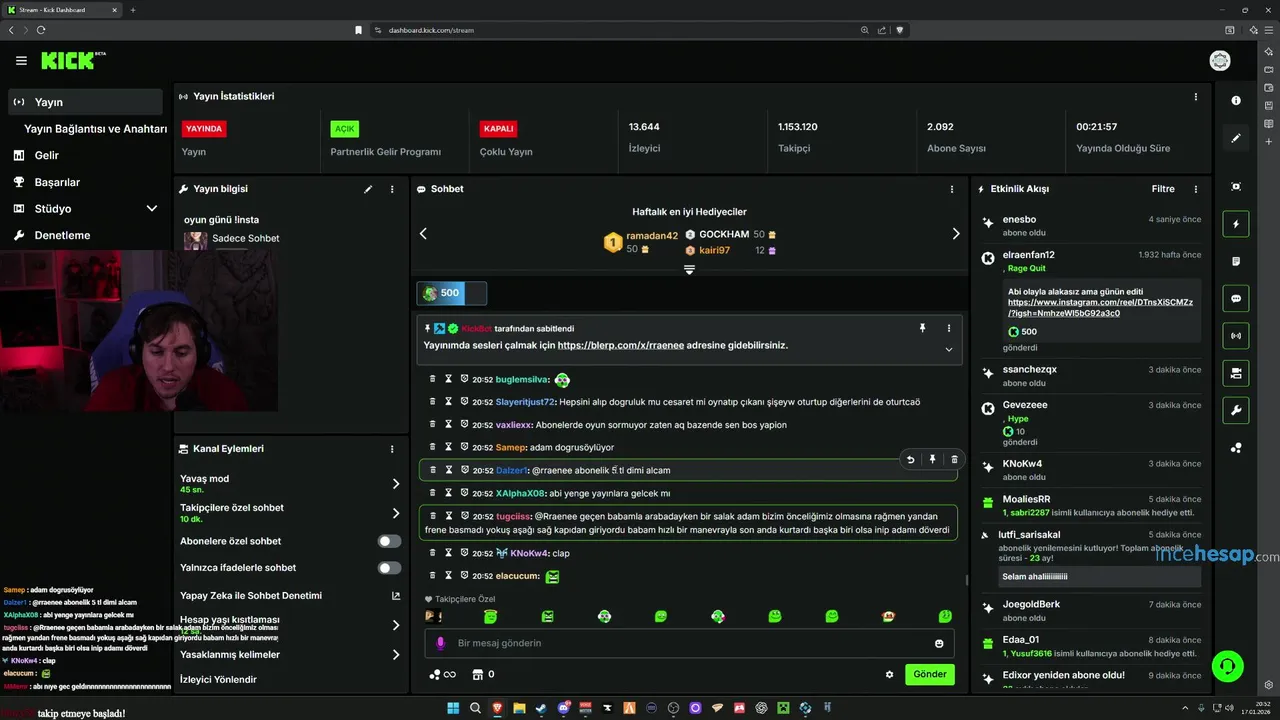Click ban shield on vaxliexx's message

(464, 424)
